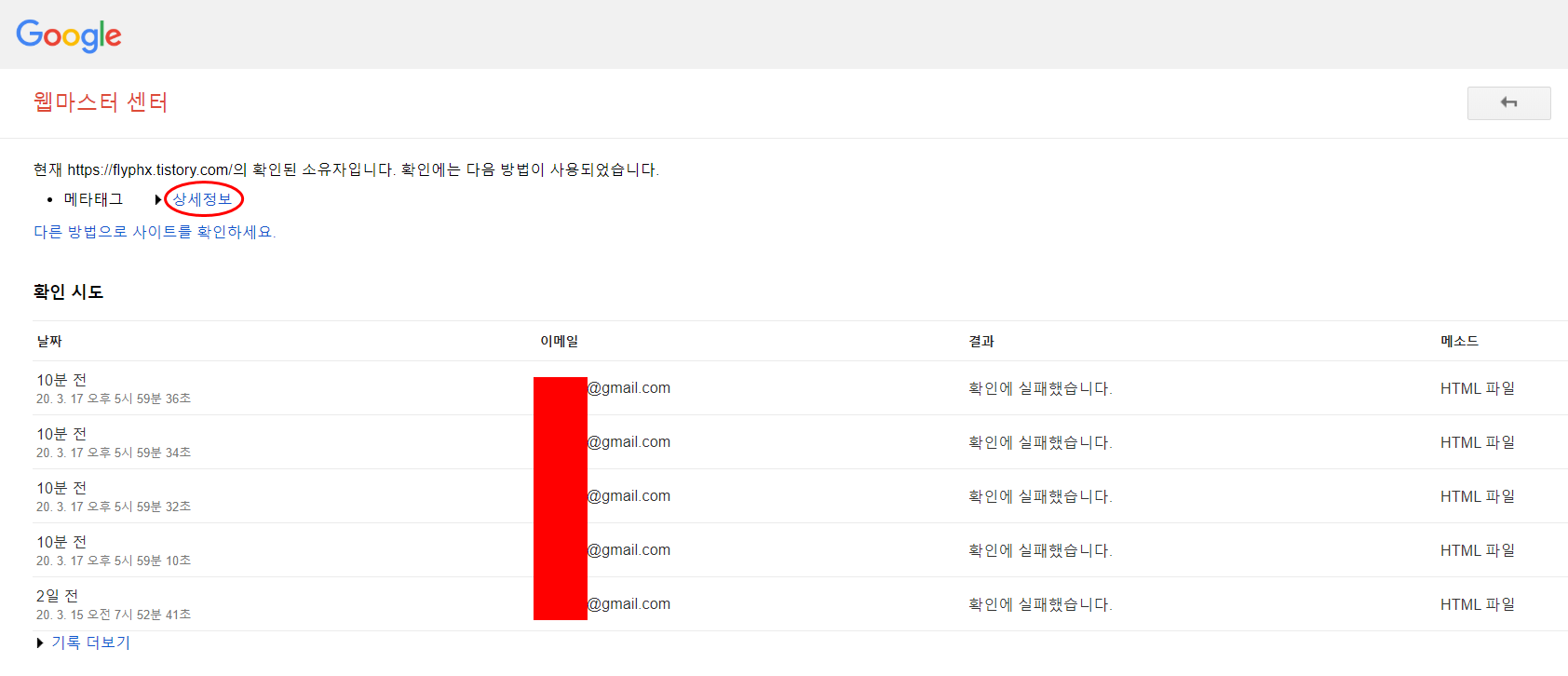Click the triangle beside 기록 더보기

[40, 642]
